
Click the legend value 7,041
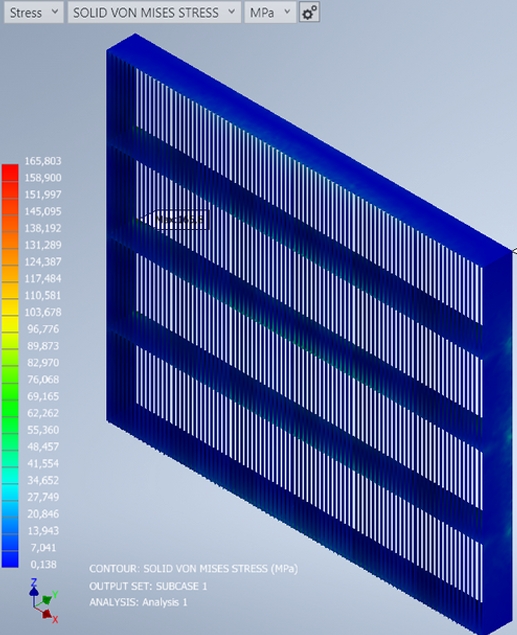(43, 548)
